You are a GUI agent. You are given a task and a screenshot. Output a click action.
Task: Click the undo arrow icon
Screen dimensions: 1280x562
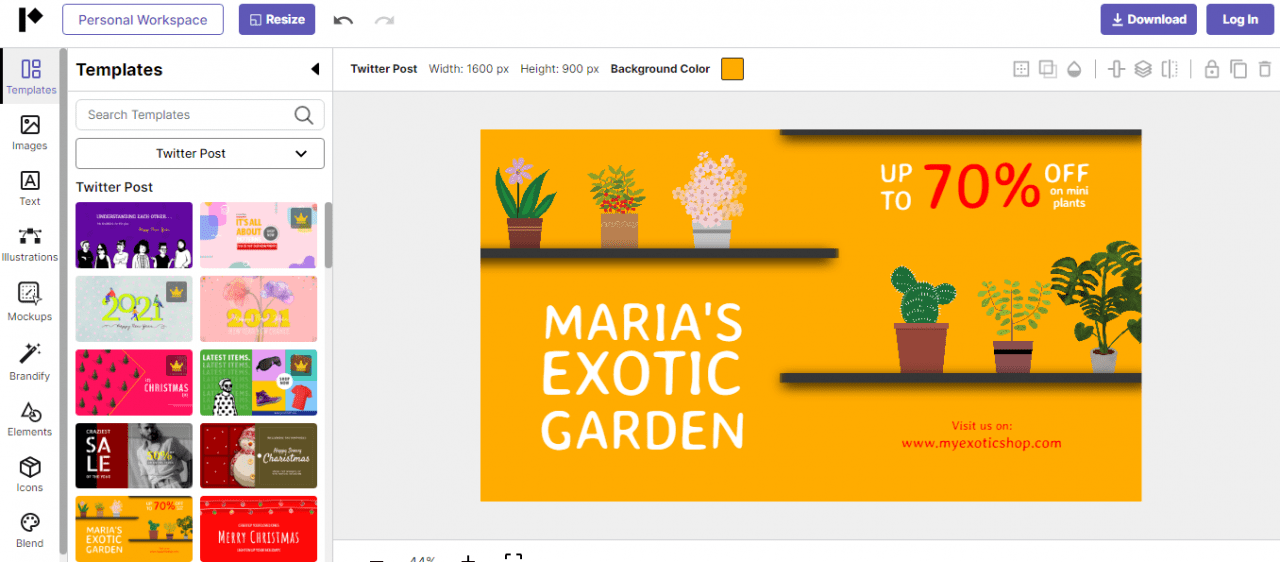point(343,20)
